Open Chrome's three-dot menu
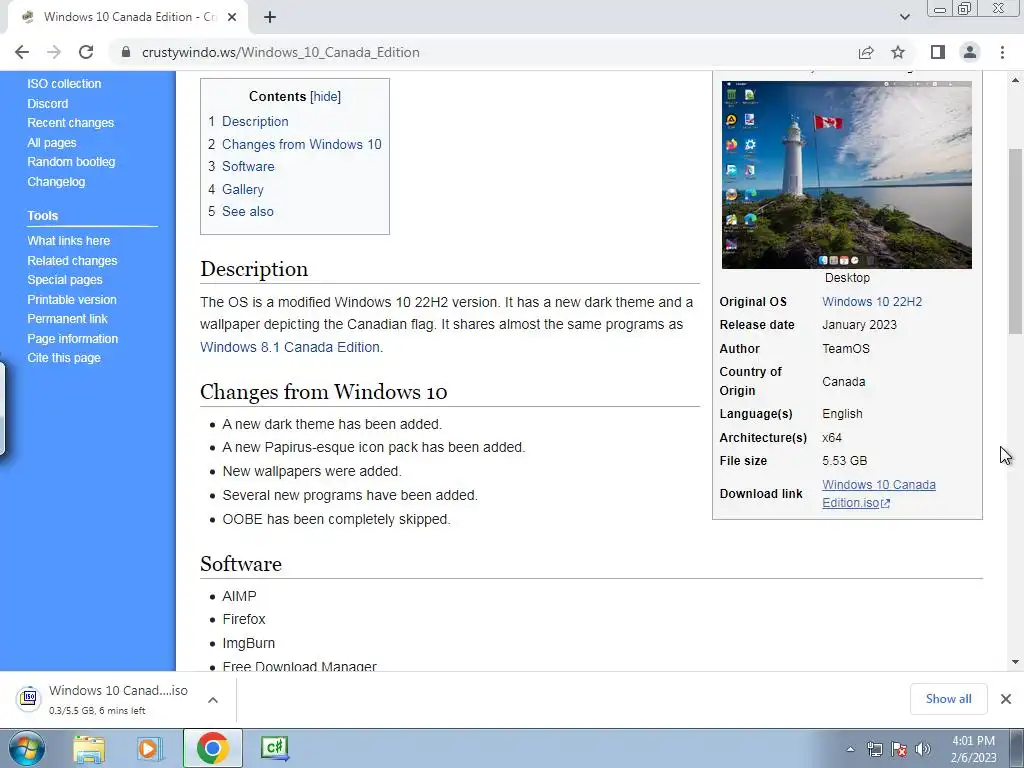The height and width of the screenshot is (768, 1024). [1002, 52]
